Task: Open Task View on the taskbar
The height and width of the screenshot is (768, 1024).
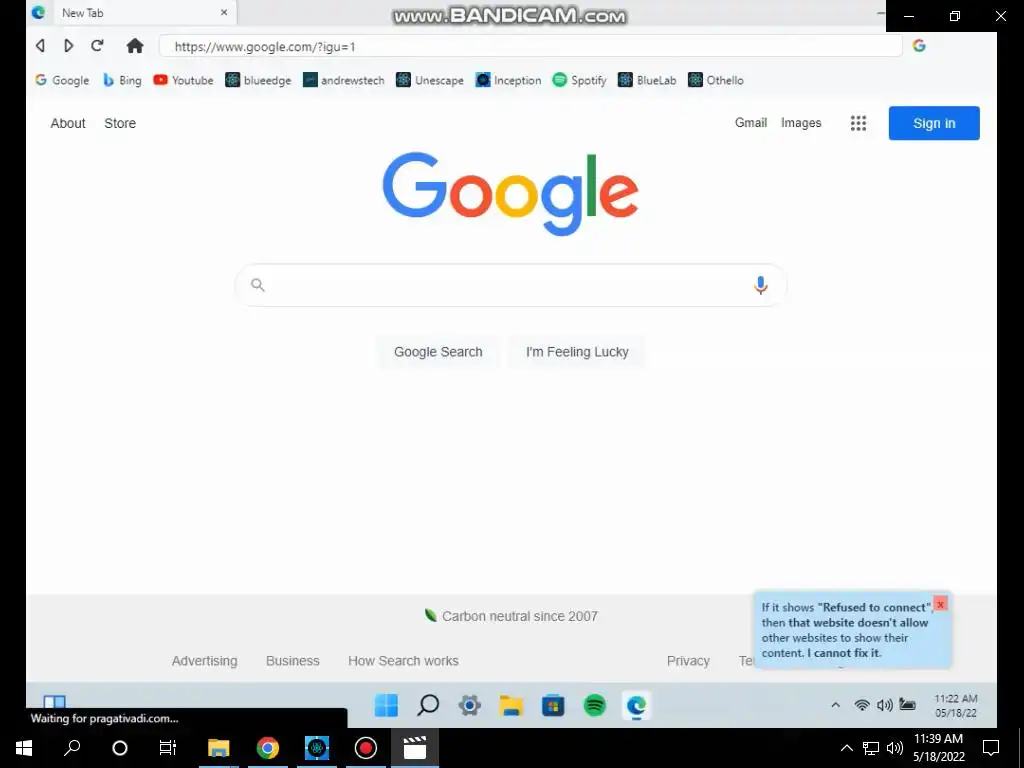Action: tap(168, 748)
